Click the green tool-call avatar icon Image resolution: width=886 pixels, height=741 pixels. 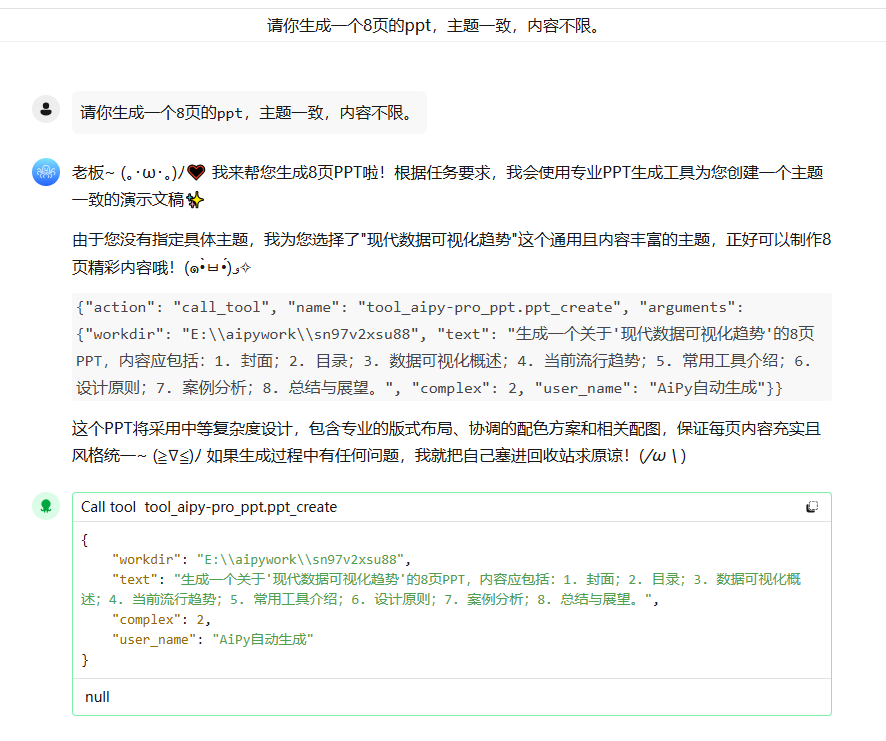tap(46, 506)
